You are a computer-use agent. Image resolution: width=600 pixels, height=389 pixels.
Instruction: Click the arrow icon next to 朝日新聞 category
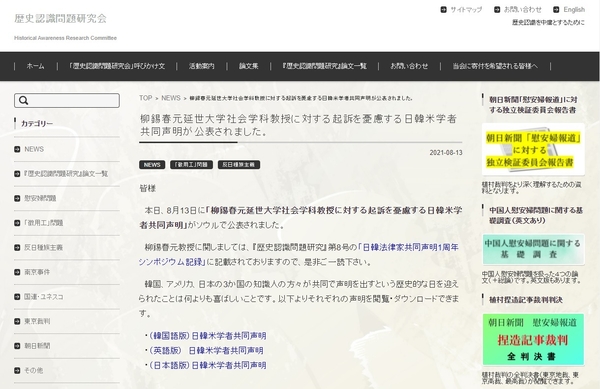(17, 346)
